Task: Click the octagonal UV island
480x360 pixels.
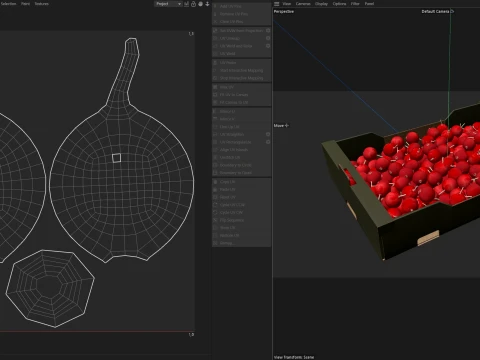Action: (50, 288)
